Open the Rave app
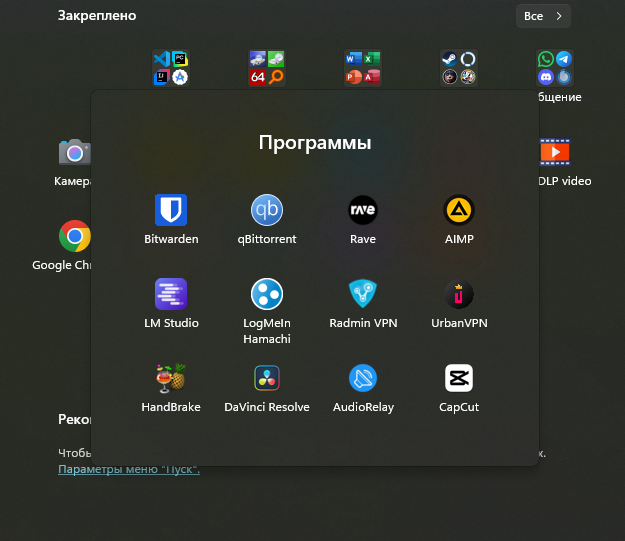Viewport: 625px width, 541px height. pos(363,219)
